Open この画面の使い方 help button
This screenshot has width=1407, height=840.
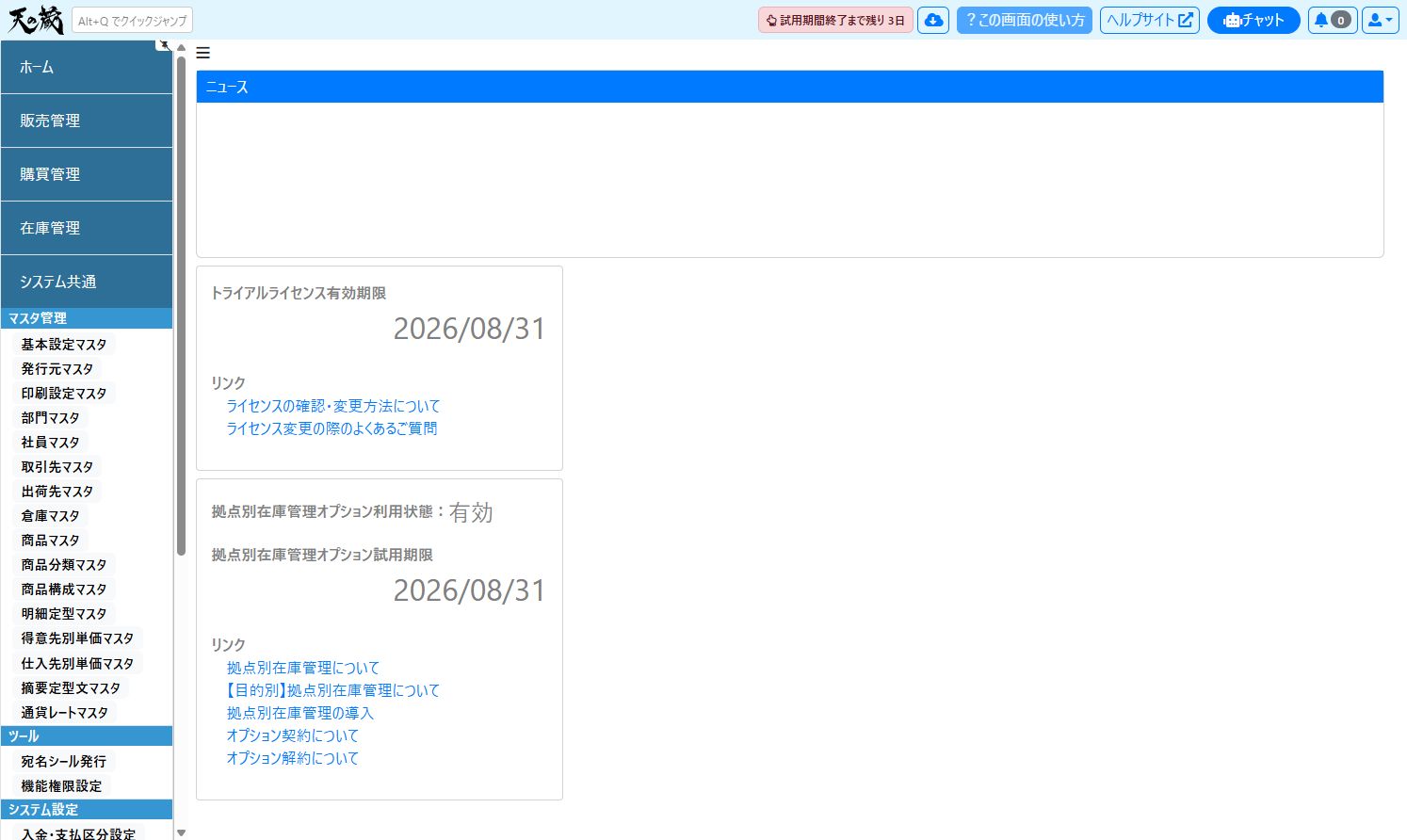point(1025,20)
